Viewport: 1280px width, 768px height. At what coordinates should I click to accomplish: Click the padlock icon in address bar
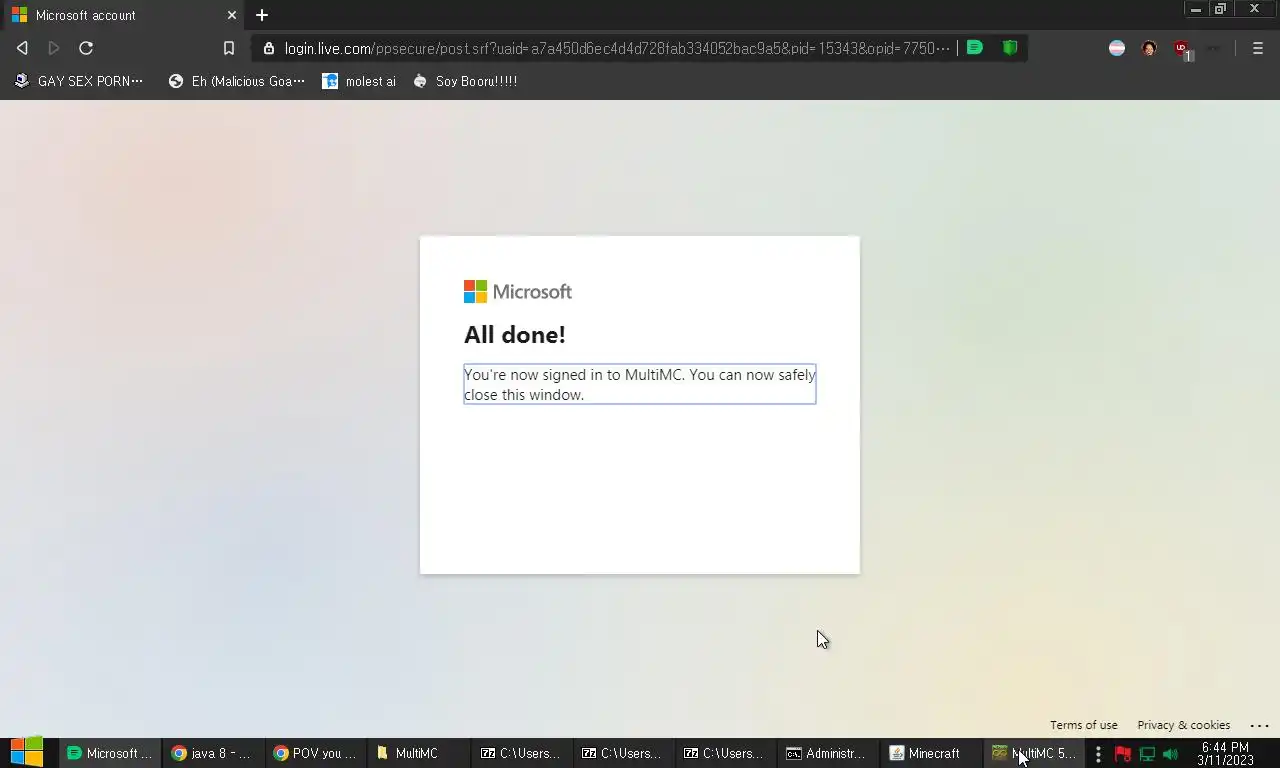[269, 48]
